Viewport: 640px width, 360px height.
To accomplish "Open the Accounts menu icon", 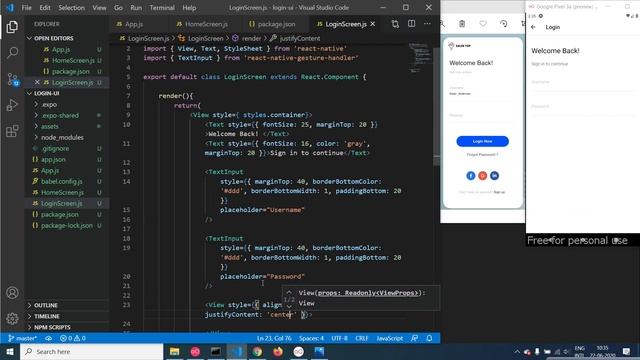I will [x=12, y=293].
